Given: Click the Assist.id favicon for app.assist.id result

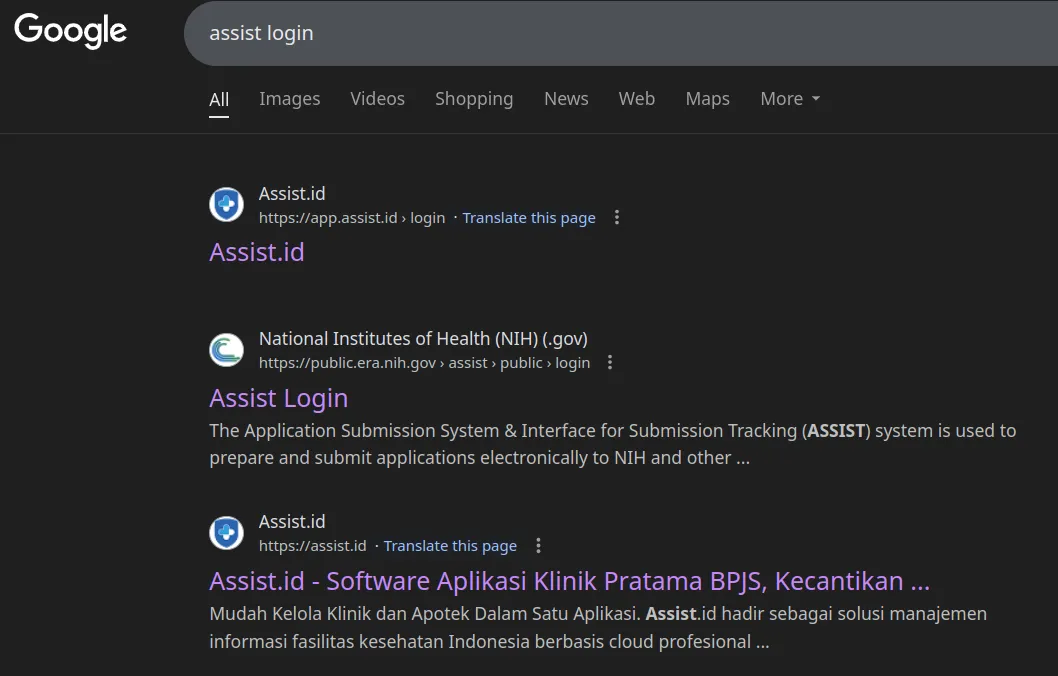Looking at the screenshot, I should coord(226,204).
